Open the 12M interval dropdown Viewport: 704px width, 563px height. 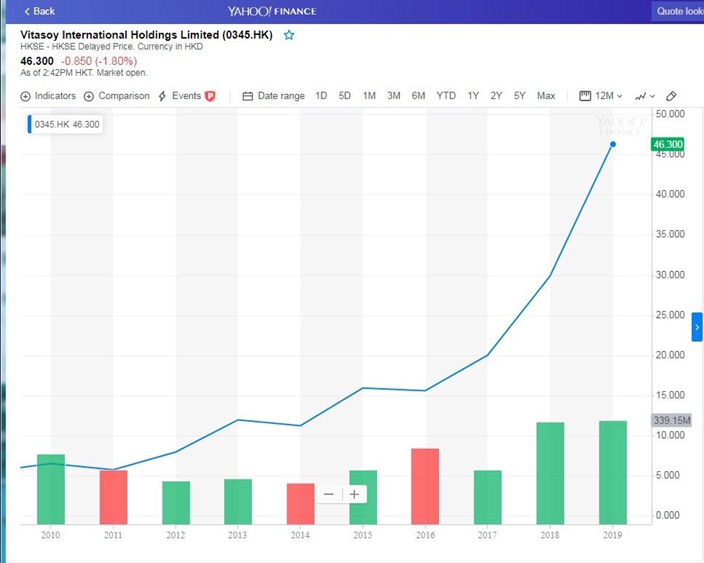(x=608, y=96)
